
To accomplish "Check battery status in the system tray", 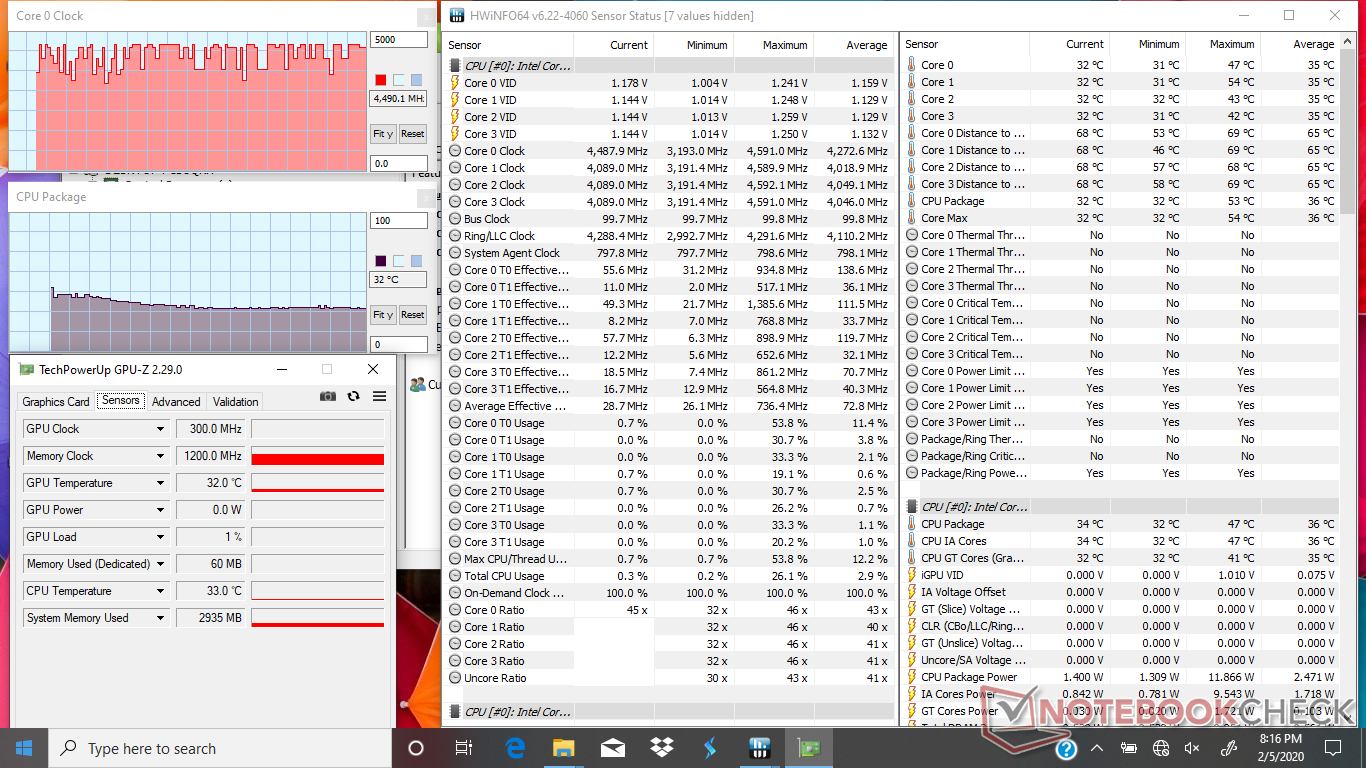I will [1129, 748].
